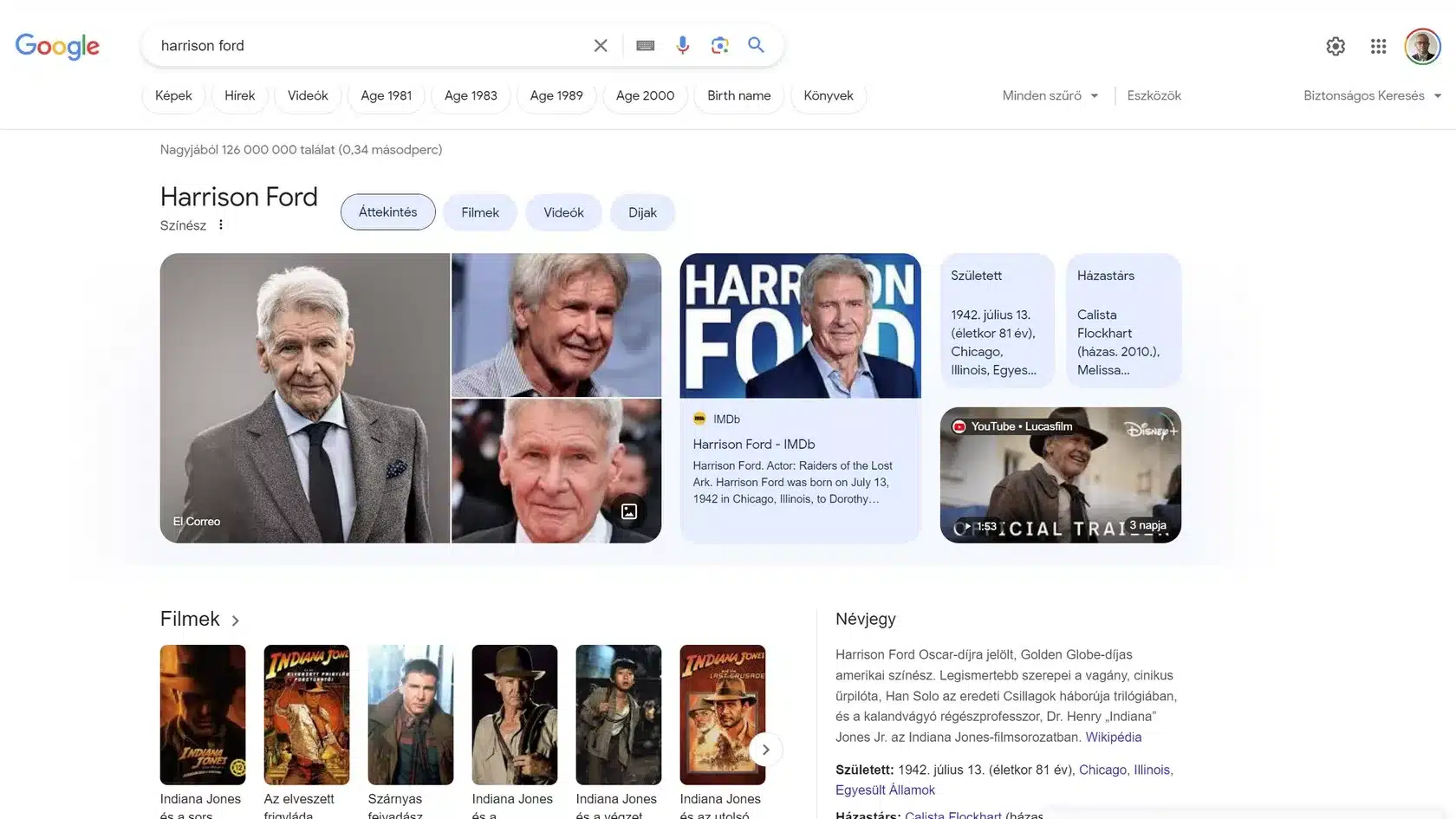The width and height of the screenshot is (1456, 819).
Task: Open the Harrison Ford IMDb link
Action: tap(753, 444)
